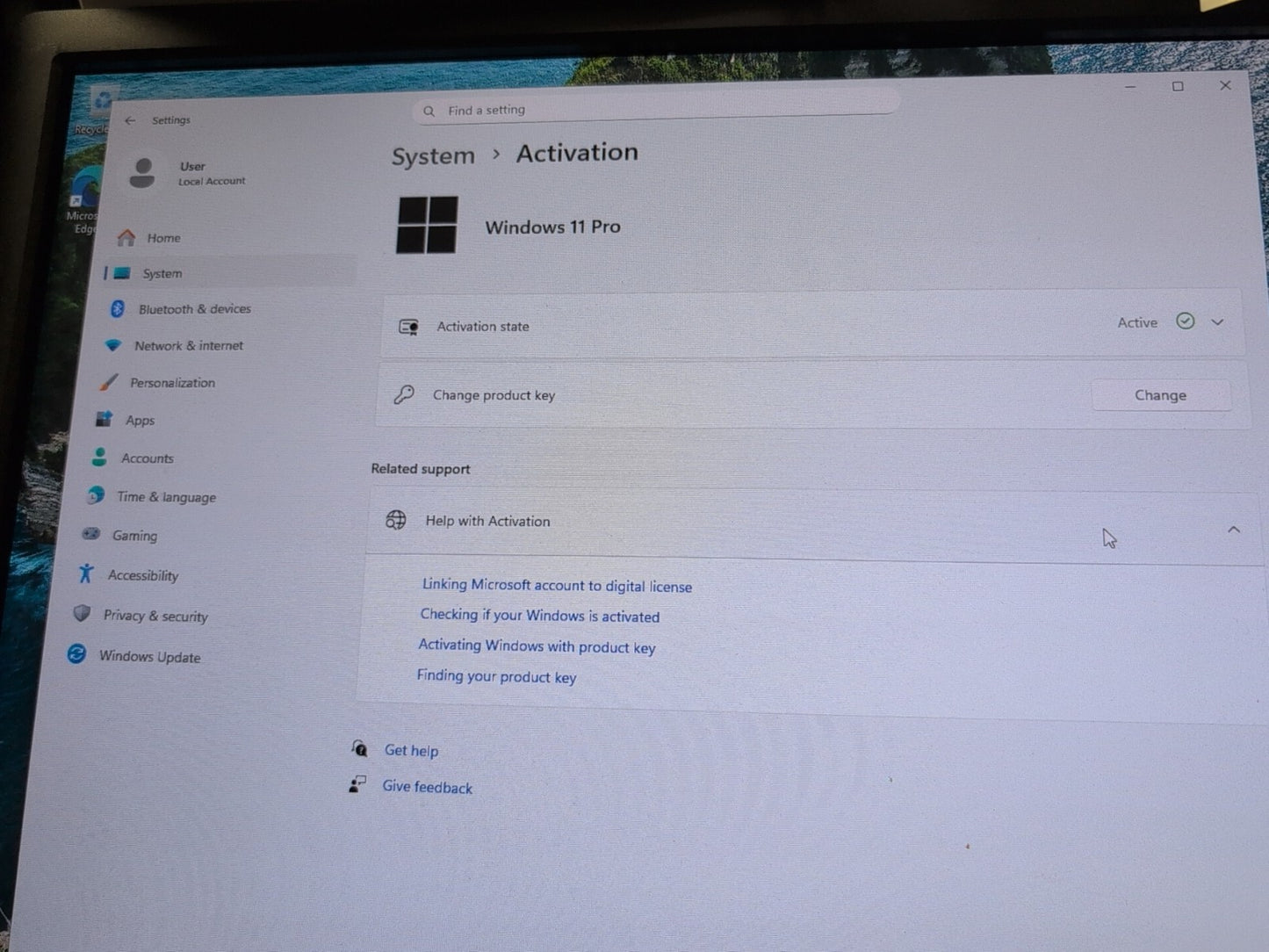1269x952 pixels.
Task: Open Activating Windows with product key link
Action: pyautogui.click(x=537, y=646)
